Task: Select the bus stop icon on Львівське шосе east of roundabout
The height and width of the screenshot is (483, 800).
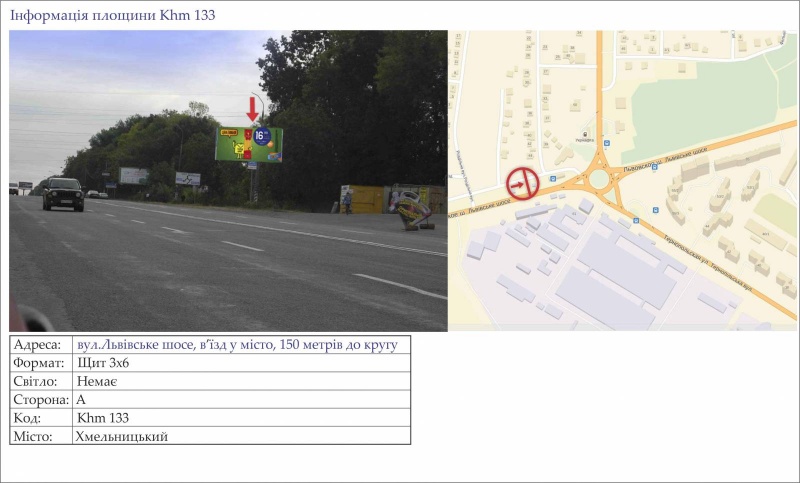Action: [x=655, y=167]
